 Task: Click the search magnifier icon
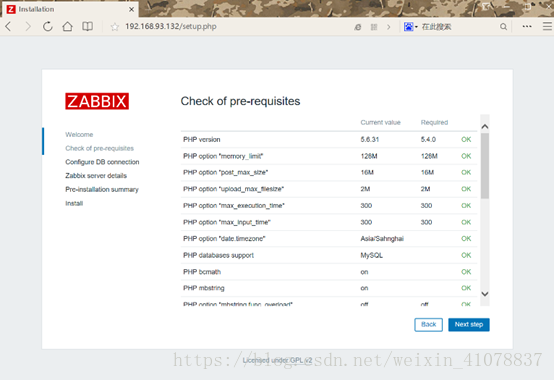click(x=503, y=27)
